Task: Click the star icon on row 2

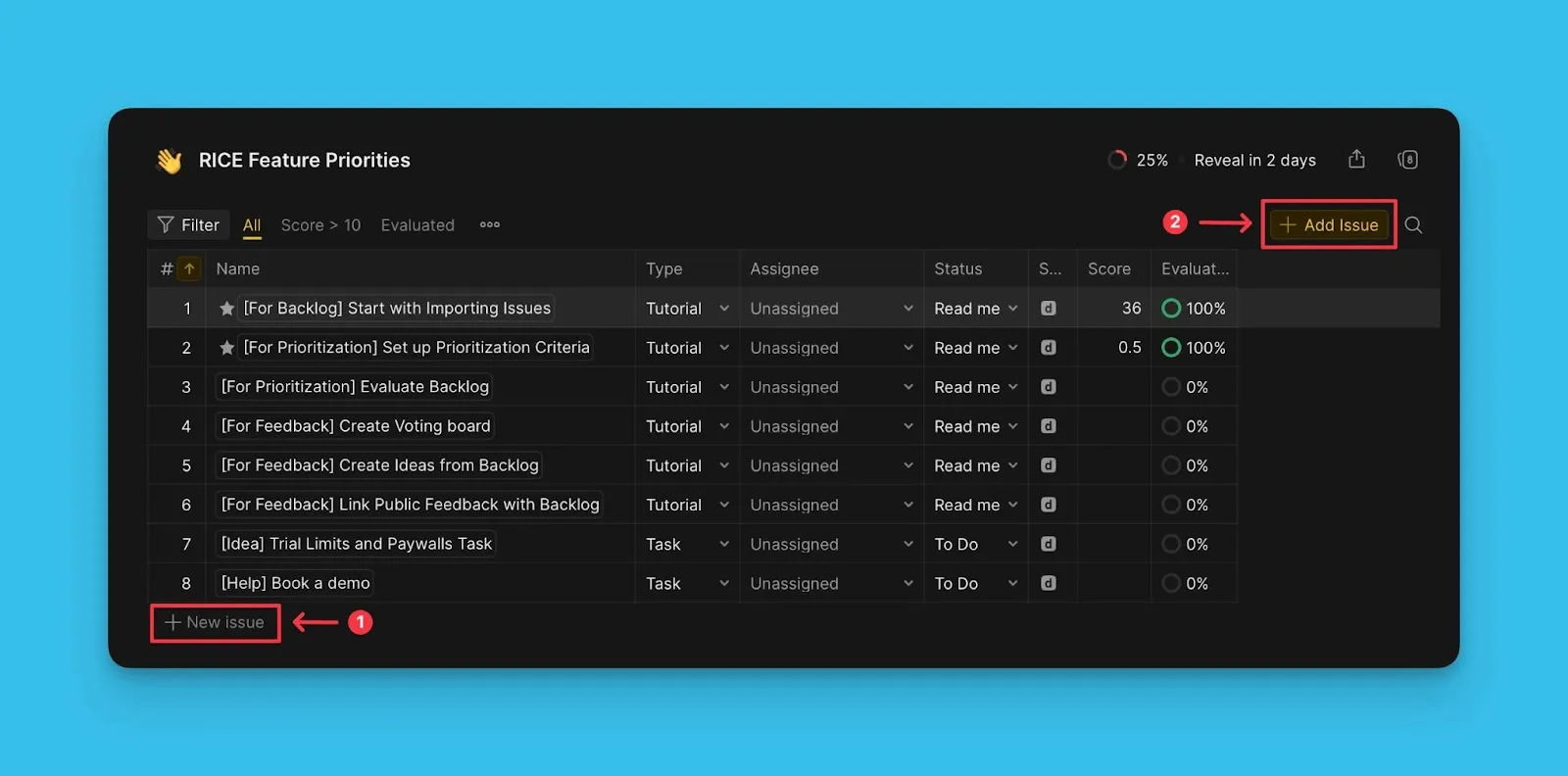Action: coord(226,348)
